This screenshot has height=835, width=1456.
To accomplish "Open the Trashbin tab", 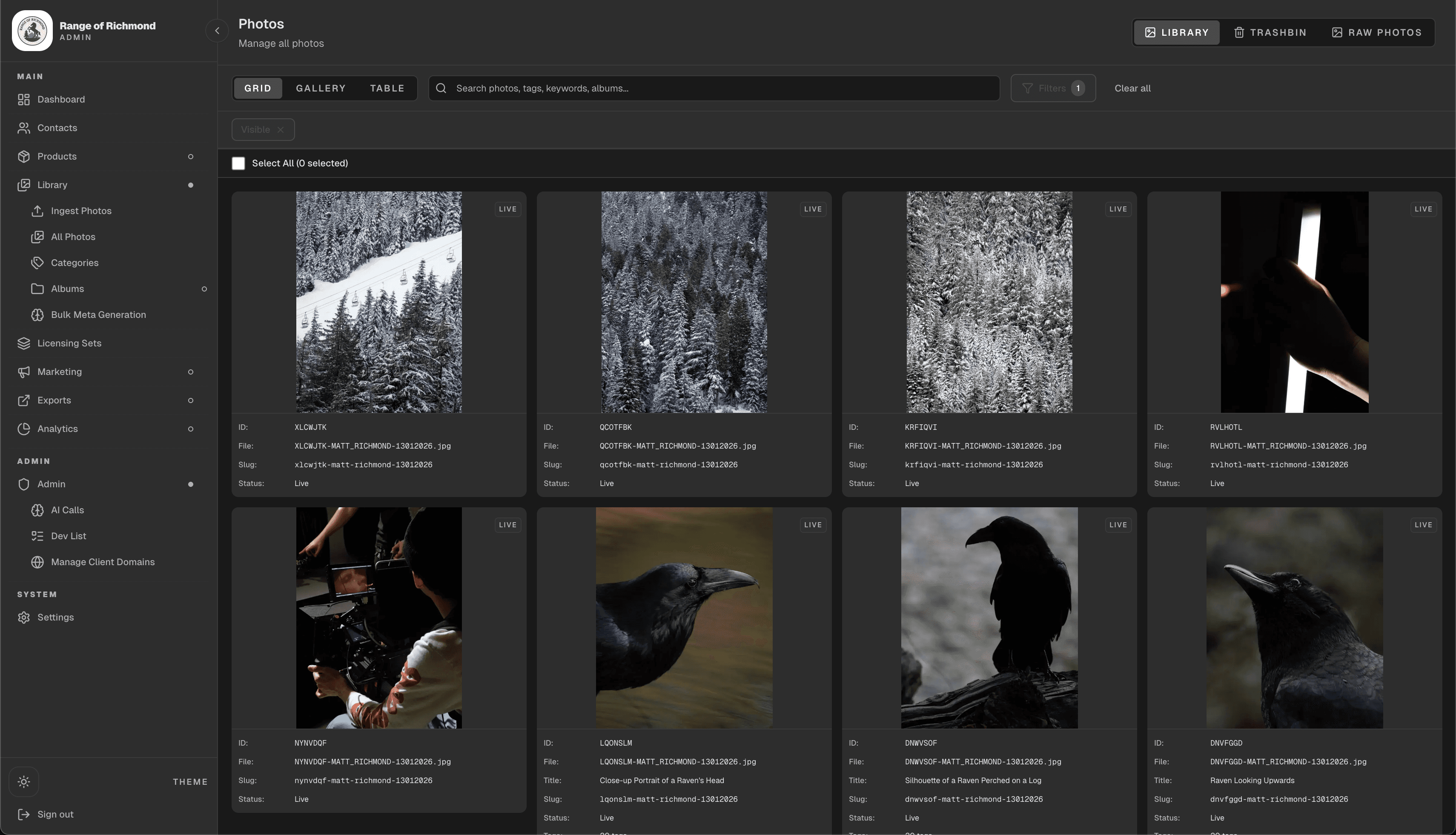I will 1270,33.
